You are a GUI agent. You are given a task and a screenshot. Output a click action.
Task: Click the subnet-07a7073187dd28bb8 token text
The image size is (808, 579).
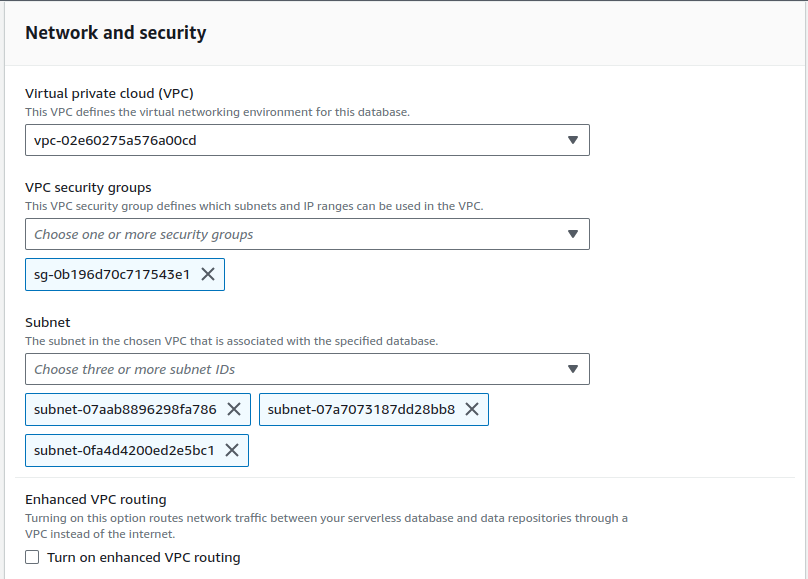pyautogui.click(x=361, y=409)
